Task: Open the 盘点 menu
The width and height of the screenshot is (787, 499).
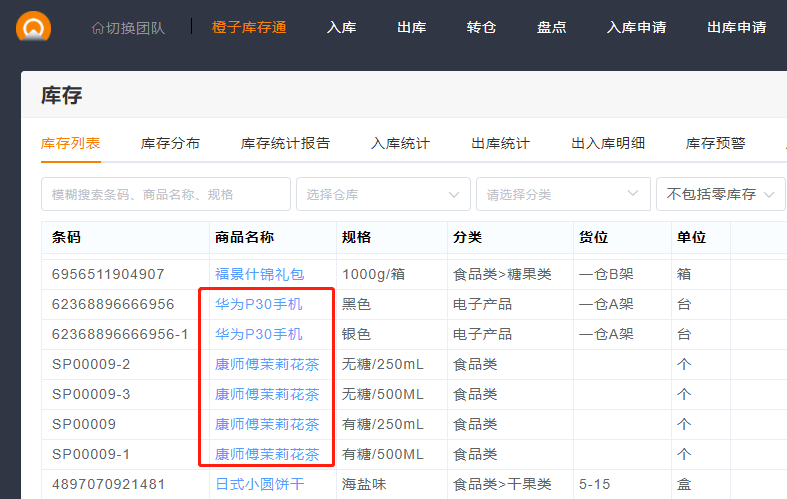Action: tap(551, 28)
